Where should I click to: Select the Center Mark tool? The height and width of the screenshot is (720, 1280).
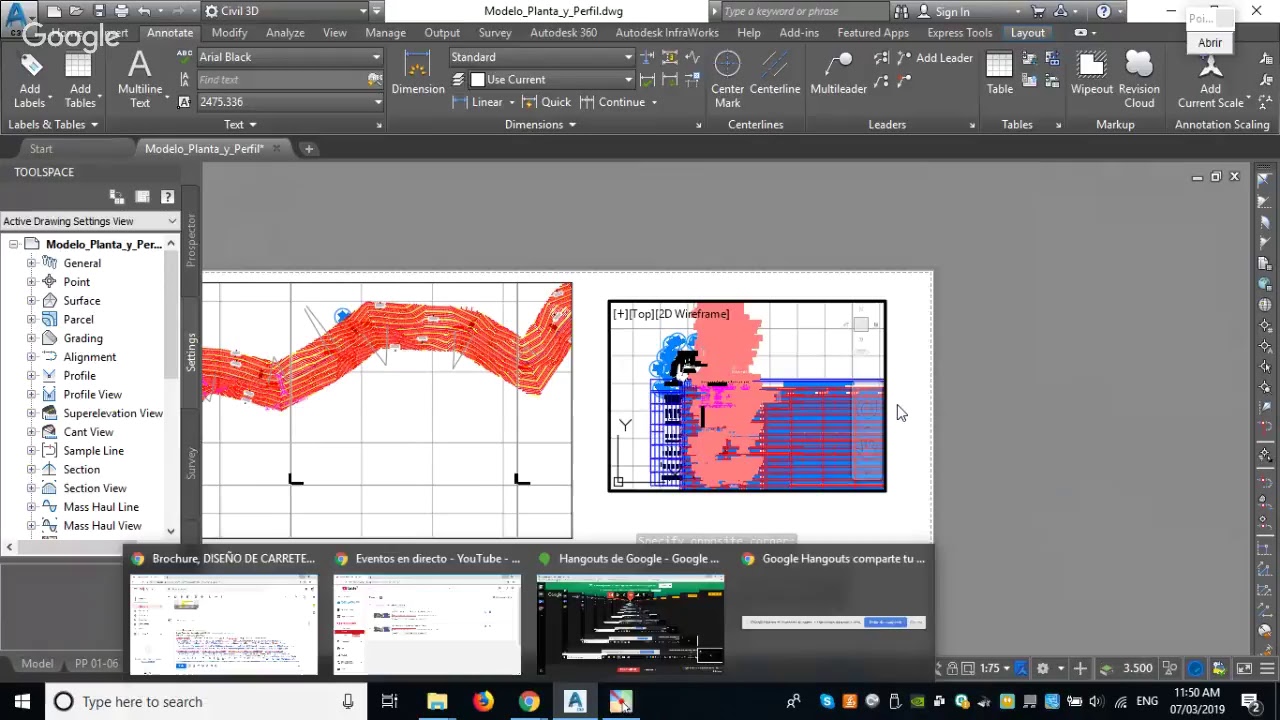[x=727, y=80]
